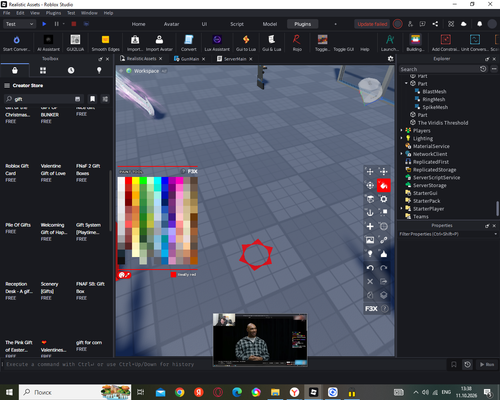
Task: Select the F3X Mesh tool
Action: [x=384, y=226]
